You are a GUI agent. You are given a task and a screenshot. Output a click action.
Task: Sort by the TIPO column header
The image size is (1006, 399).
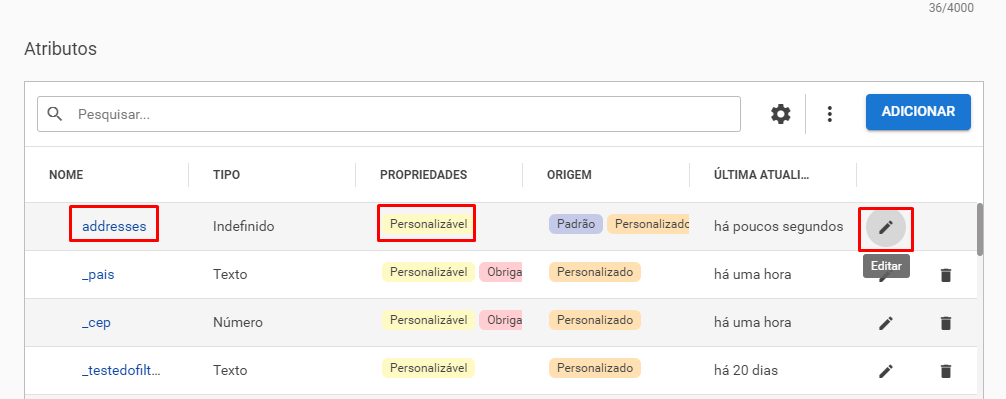pos(226,175)
